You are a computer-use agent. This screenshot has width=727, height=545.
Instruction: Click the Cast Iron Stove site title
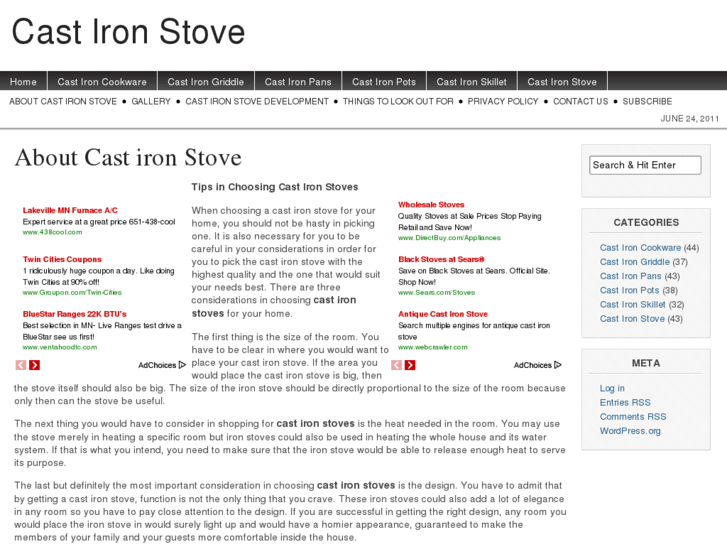(x=128, y=32)
